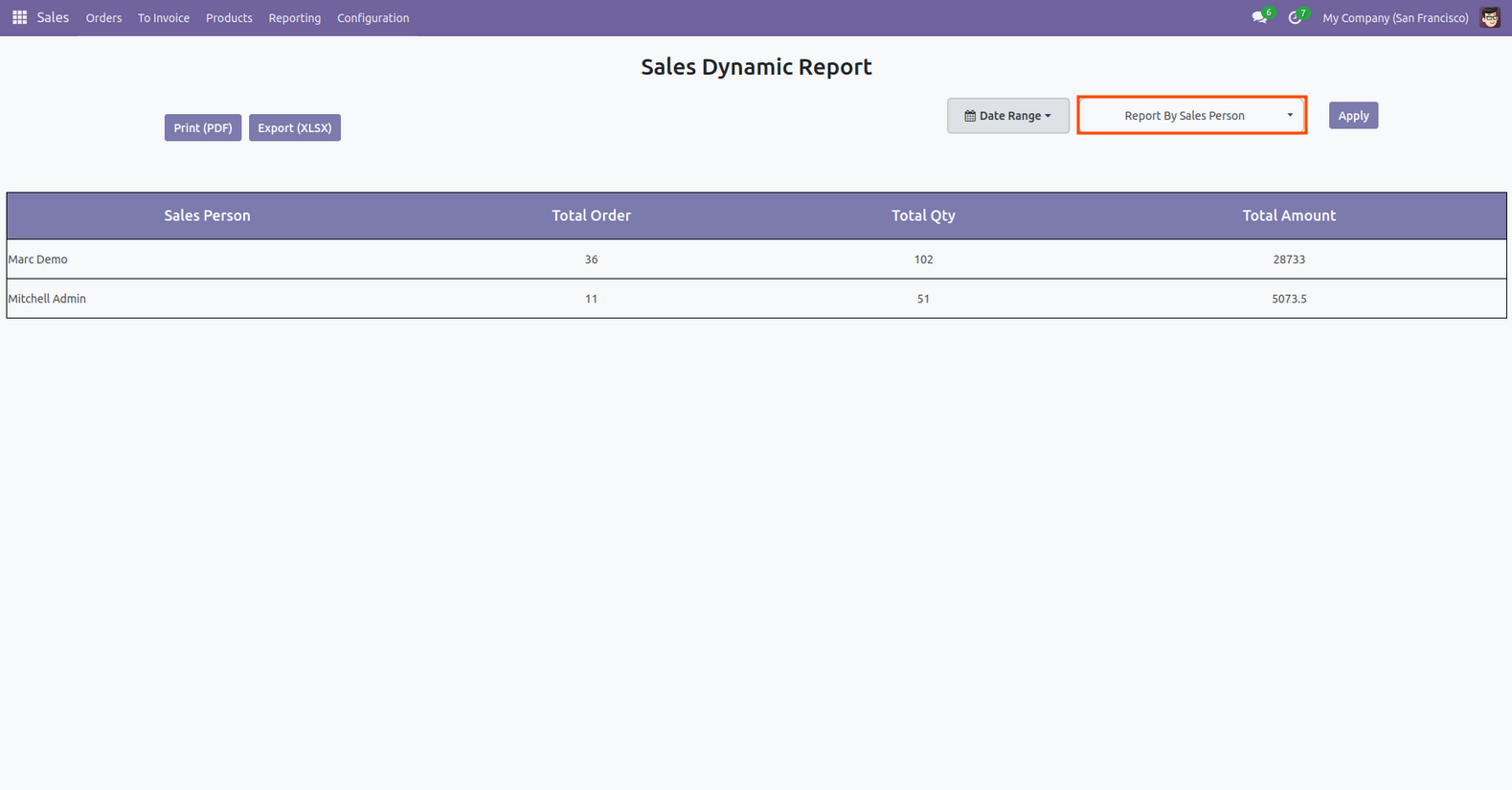Image resolution: width=1512 pixels, height=790 pixels.
Task: Open the messages conversation icon
Action: pyautogui.click(x=1259, y=18)
